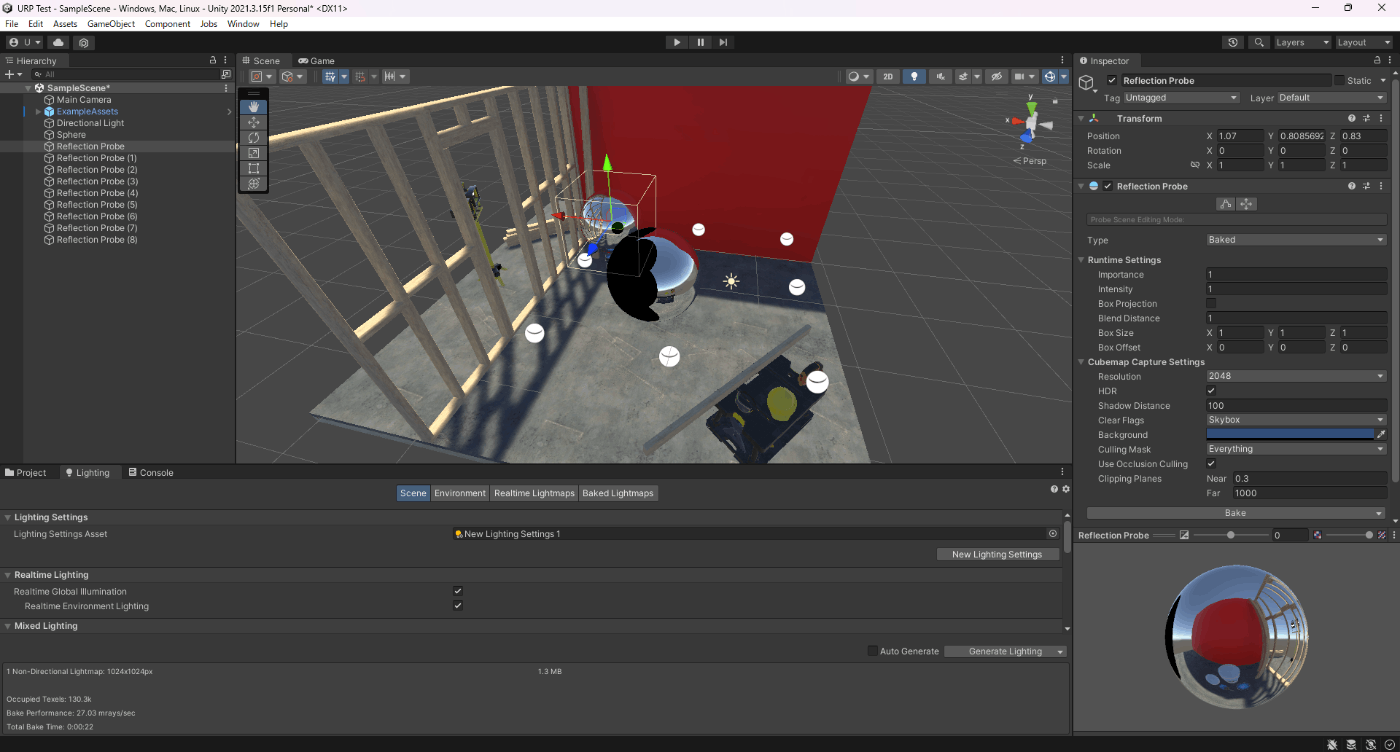Toggle Reflection Probe component enabled checkbox

pos(1108,186)
